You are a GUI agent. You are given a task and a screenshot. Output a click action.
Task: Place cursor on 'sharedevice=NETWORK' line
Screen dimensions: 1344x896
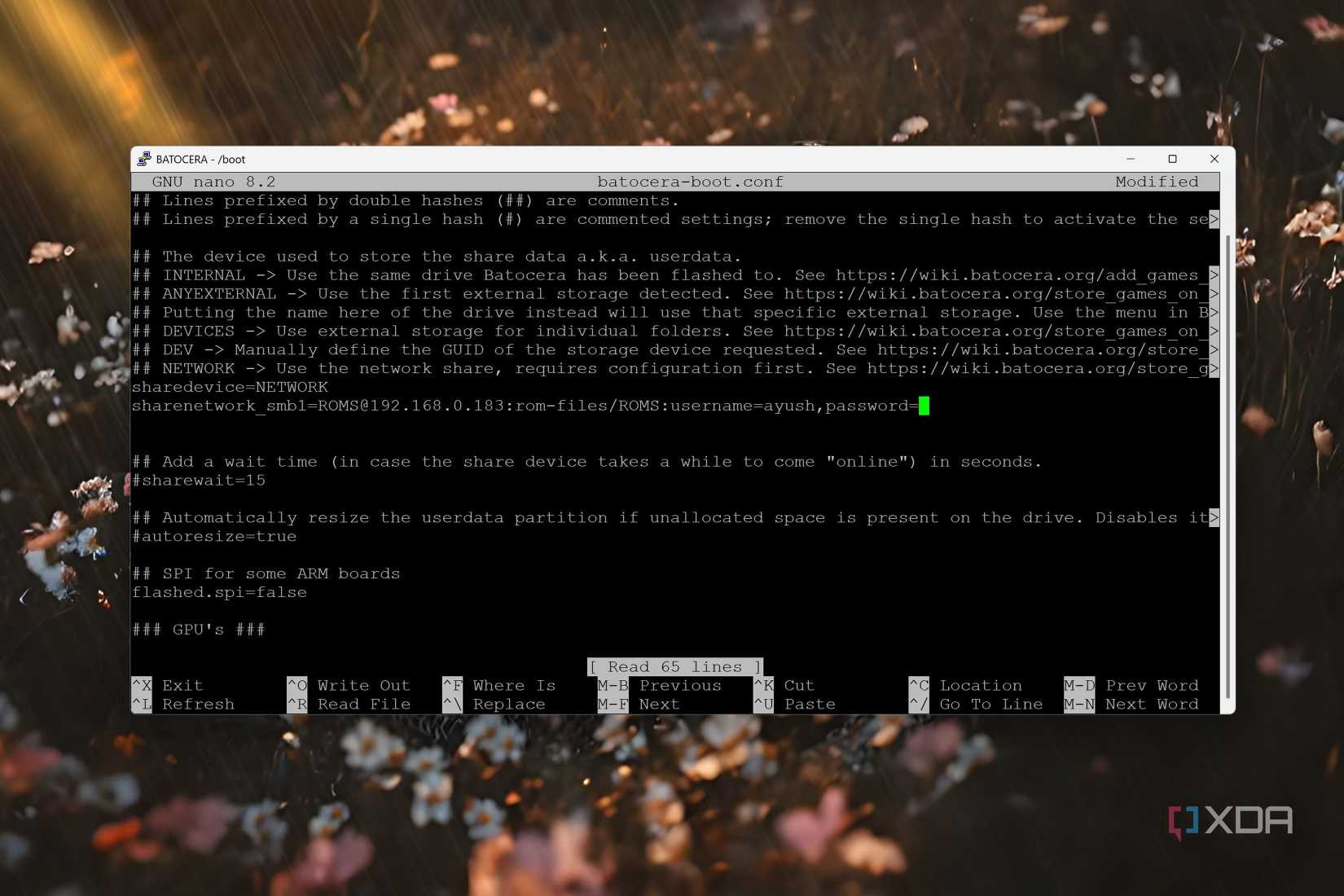(230, 387)
